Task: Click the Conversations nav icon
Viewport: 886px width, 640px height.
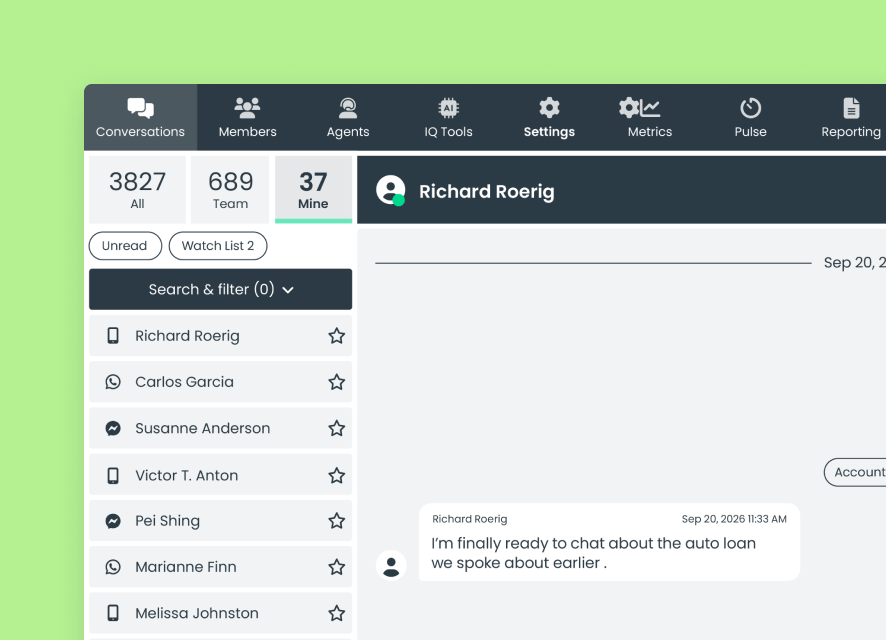Action: (x=140, y=108)
